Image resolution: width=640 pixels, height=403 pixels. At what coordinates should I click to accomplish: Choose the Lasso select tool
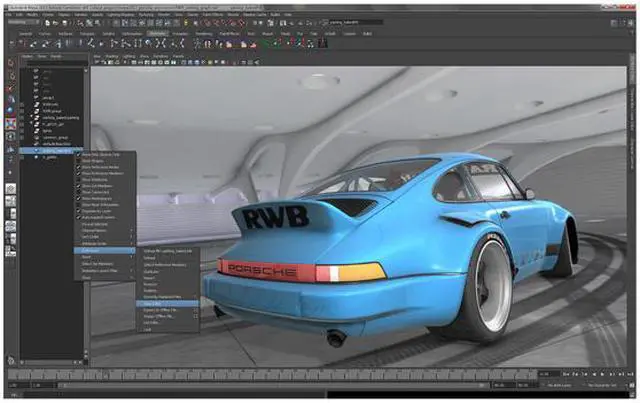pyautogui.click(x=11, y=76)
